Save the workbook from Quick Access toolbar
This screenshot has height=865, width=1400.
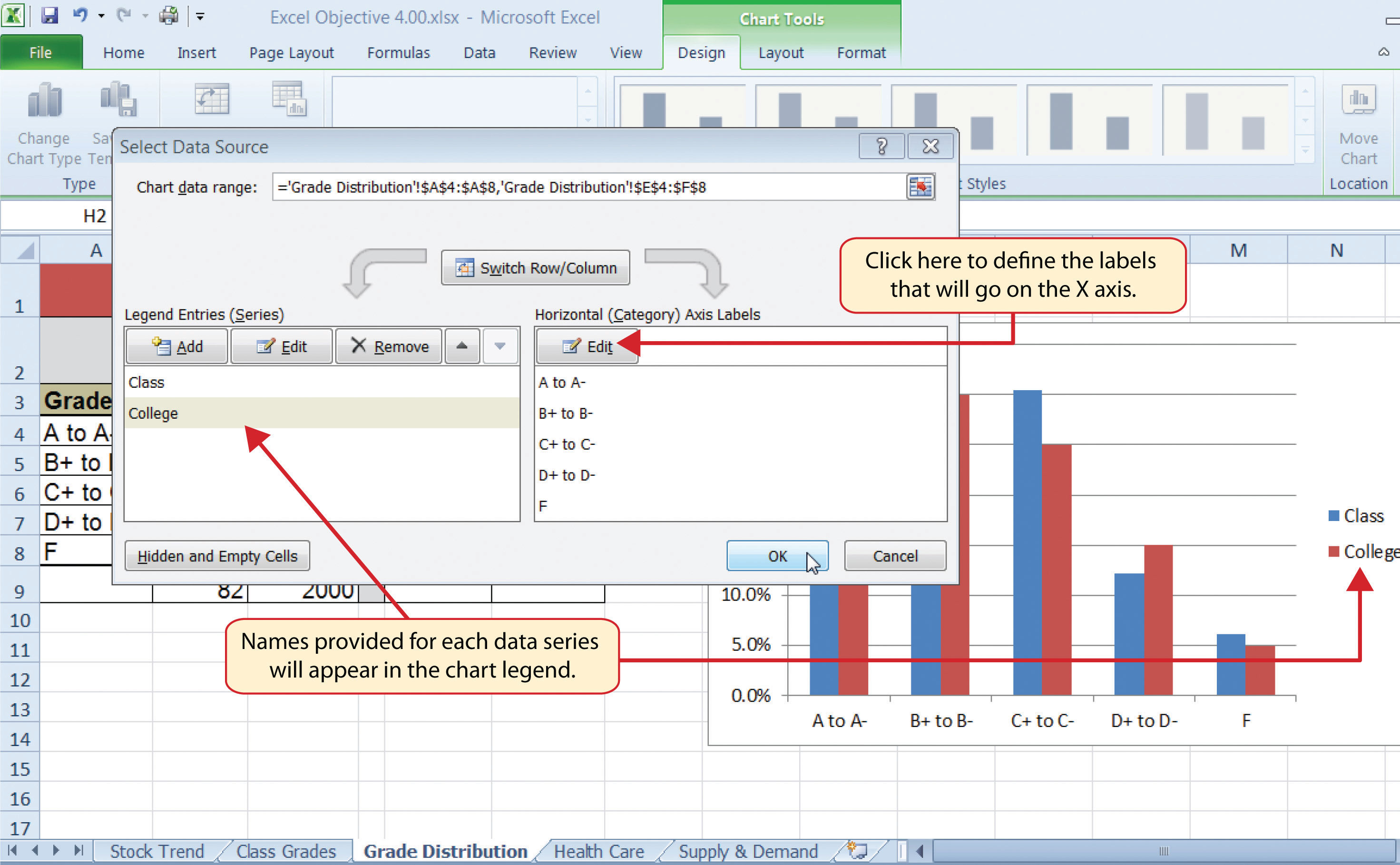(x=50, y=16)
